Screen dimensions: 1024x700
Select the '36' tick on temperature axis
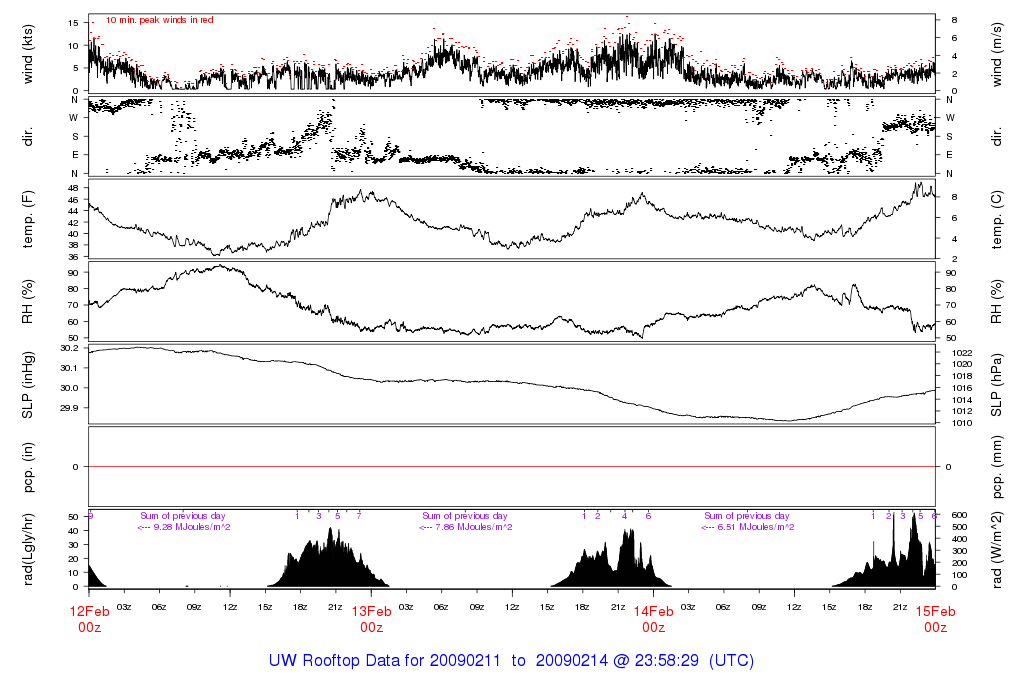[73, 257]
